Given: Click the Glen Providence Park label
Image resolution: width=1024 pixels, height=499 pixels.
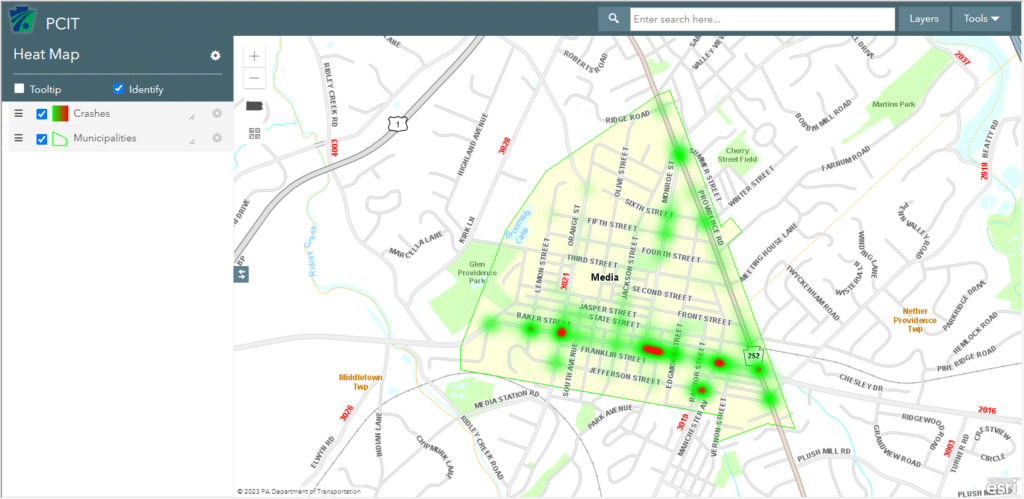Looking at the screenshot, I should [477, 272].
